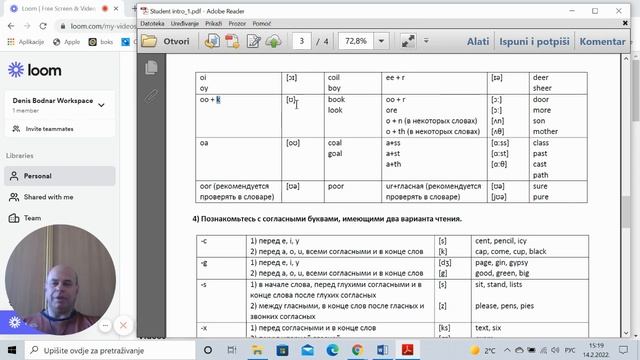640x360 pixels.
Task: Open a file with the Otvori folder icon
Action: point(149,41)
